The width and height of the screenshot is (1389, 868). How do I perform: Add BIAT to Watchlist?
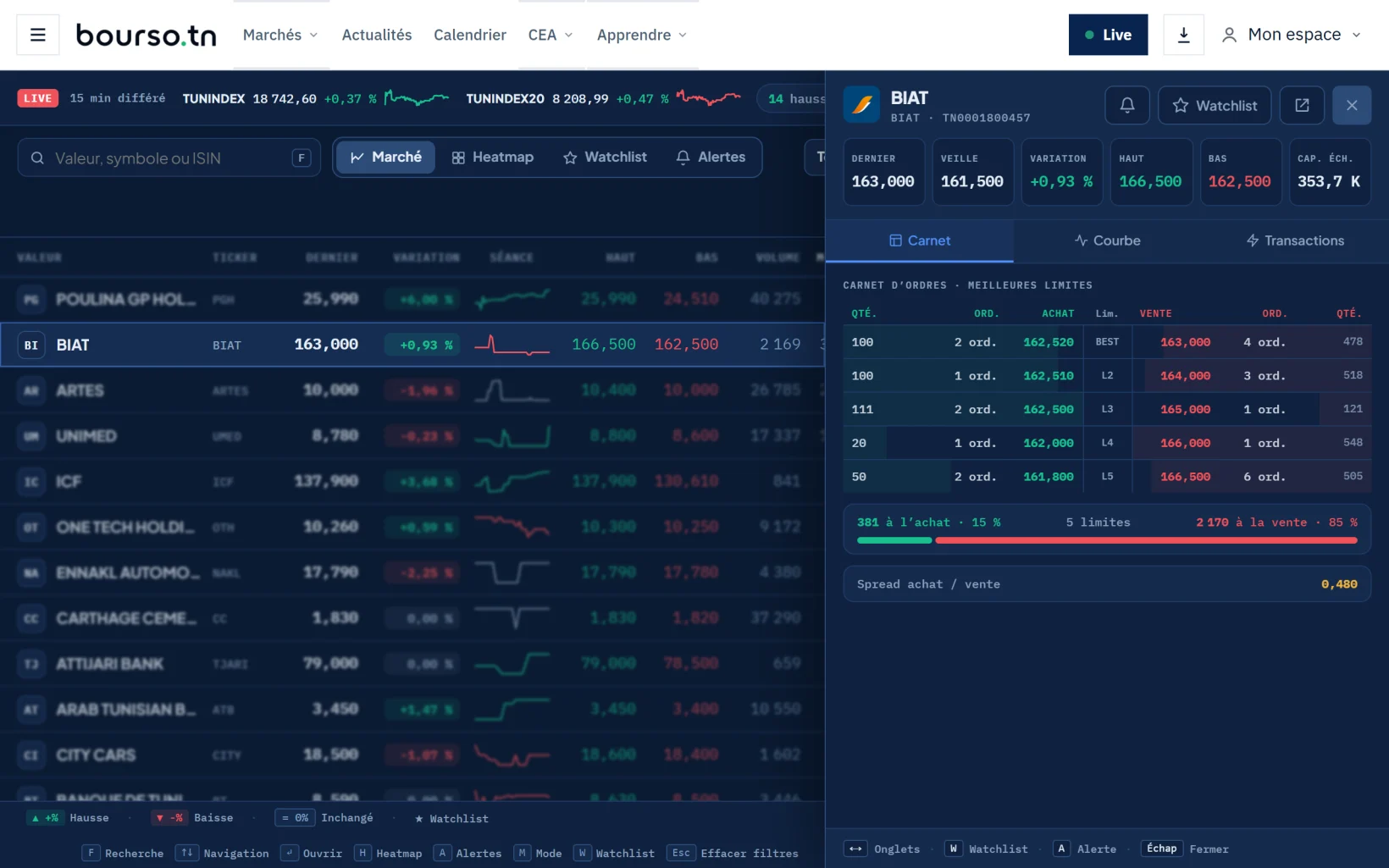point(1215,105)
